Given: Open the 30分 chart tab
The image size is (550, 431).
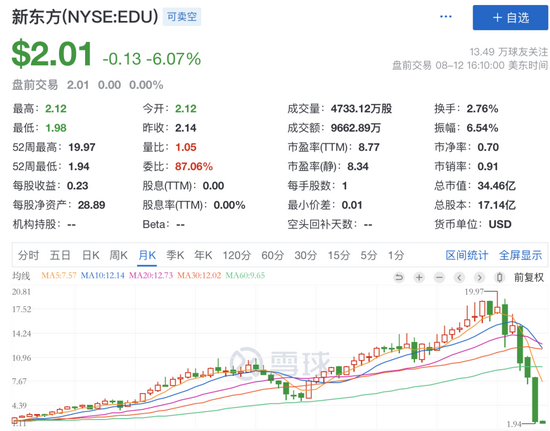Looking at the screenshot, I should tap(306, 255).
